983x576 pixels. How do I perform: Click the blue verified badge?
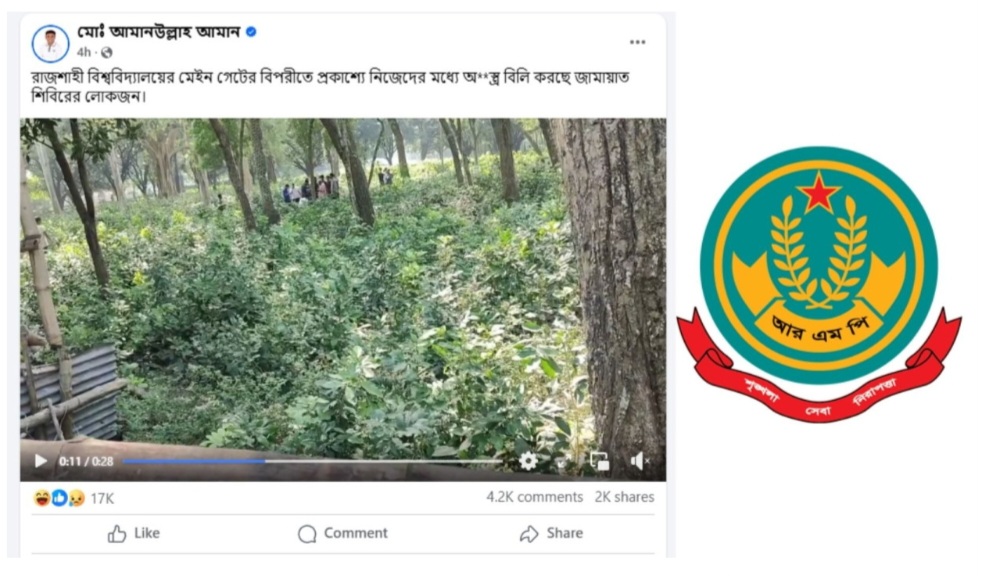[x=251, y=31]
